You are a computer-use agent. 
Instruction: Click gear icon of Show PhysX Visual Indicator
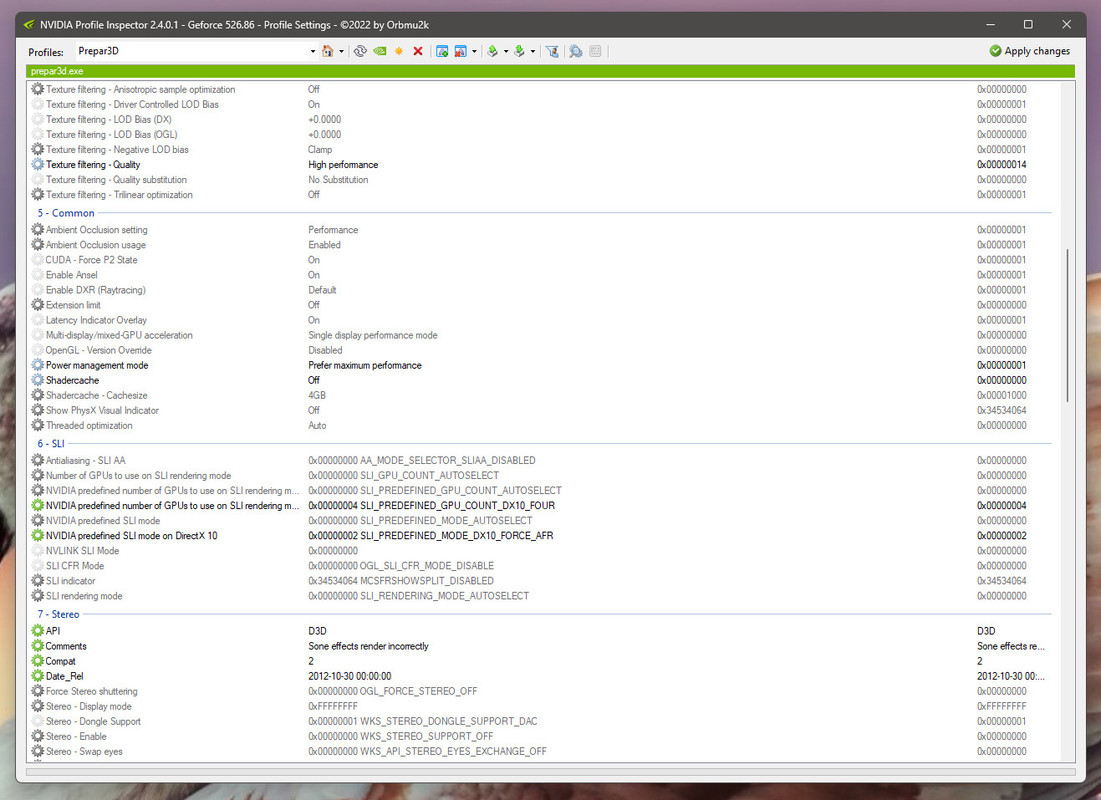point(38,410)
